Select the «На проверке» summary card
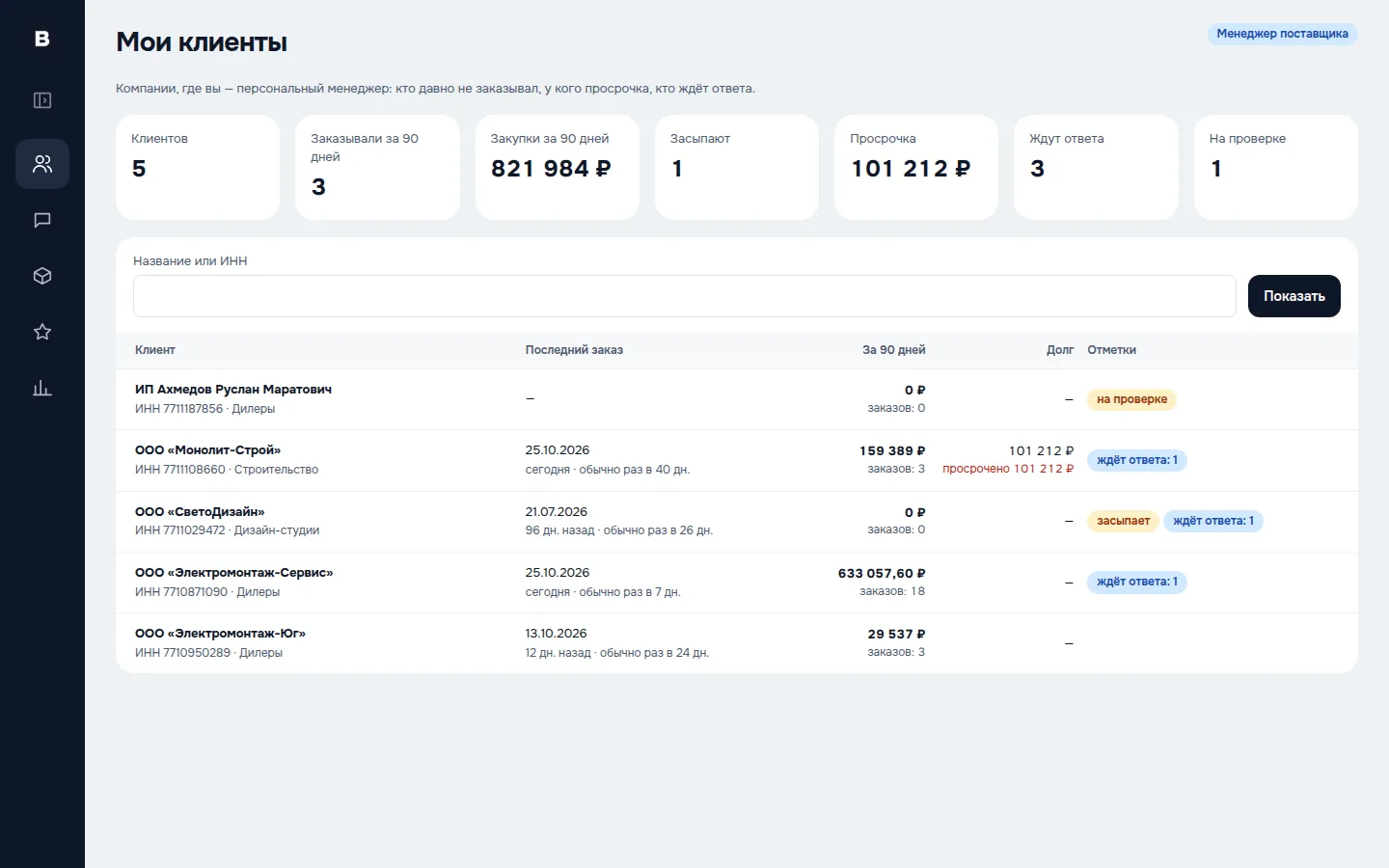 pyautogui.click(x=1276, y=168)
